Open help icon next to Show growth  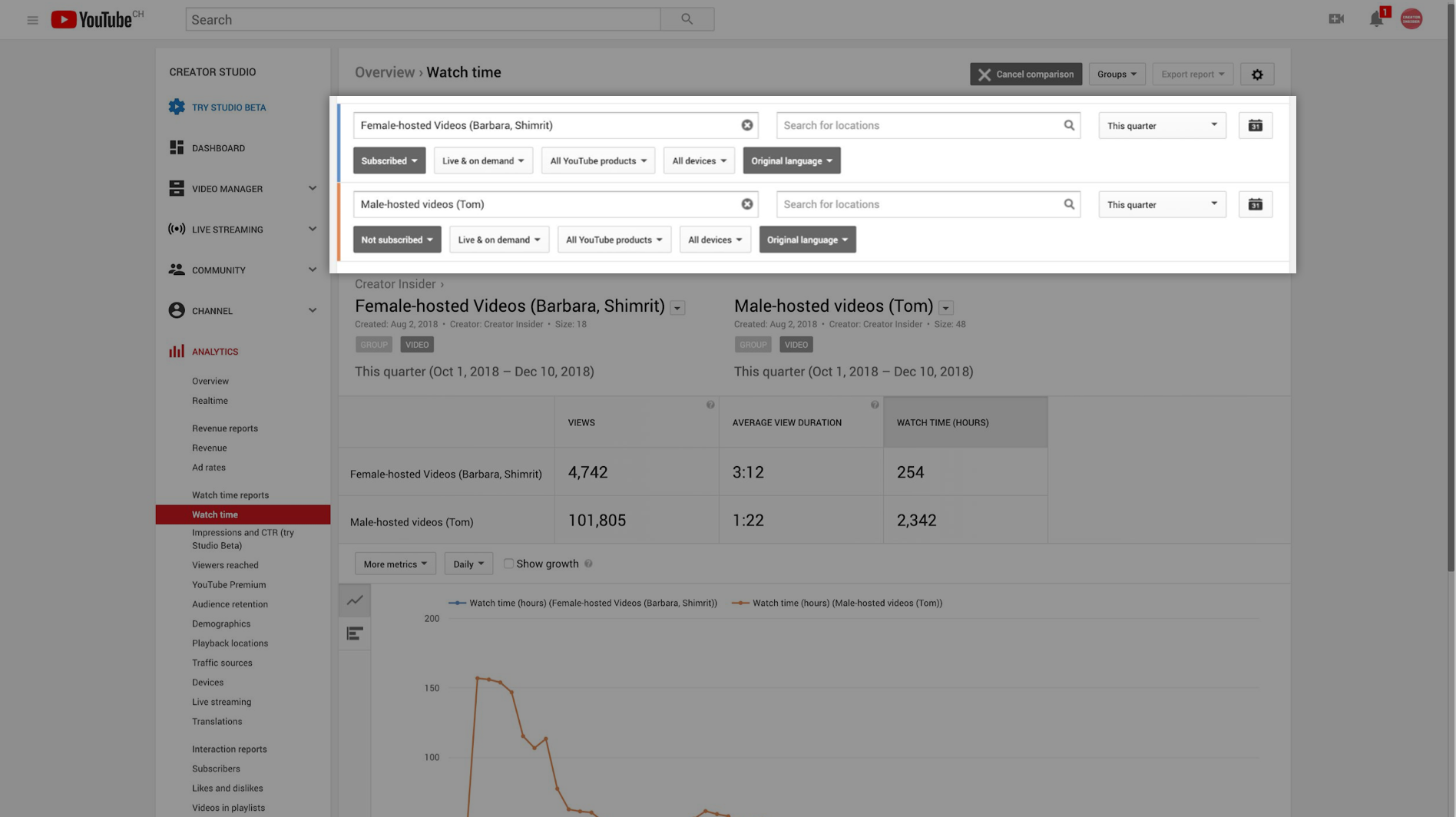[588, 564]
